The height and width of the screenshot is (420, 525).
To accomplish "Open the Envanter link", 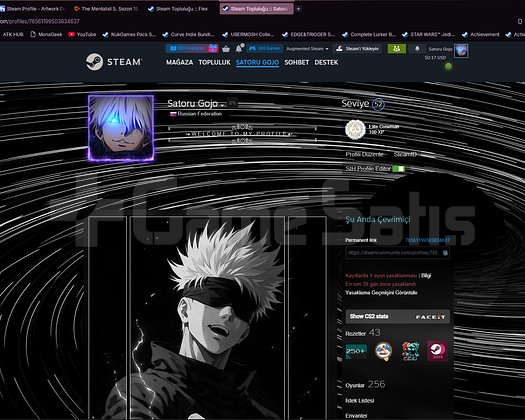I will click(x=356, y=416).
